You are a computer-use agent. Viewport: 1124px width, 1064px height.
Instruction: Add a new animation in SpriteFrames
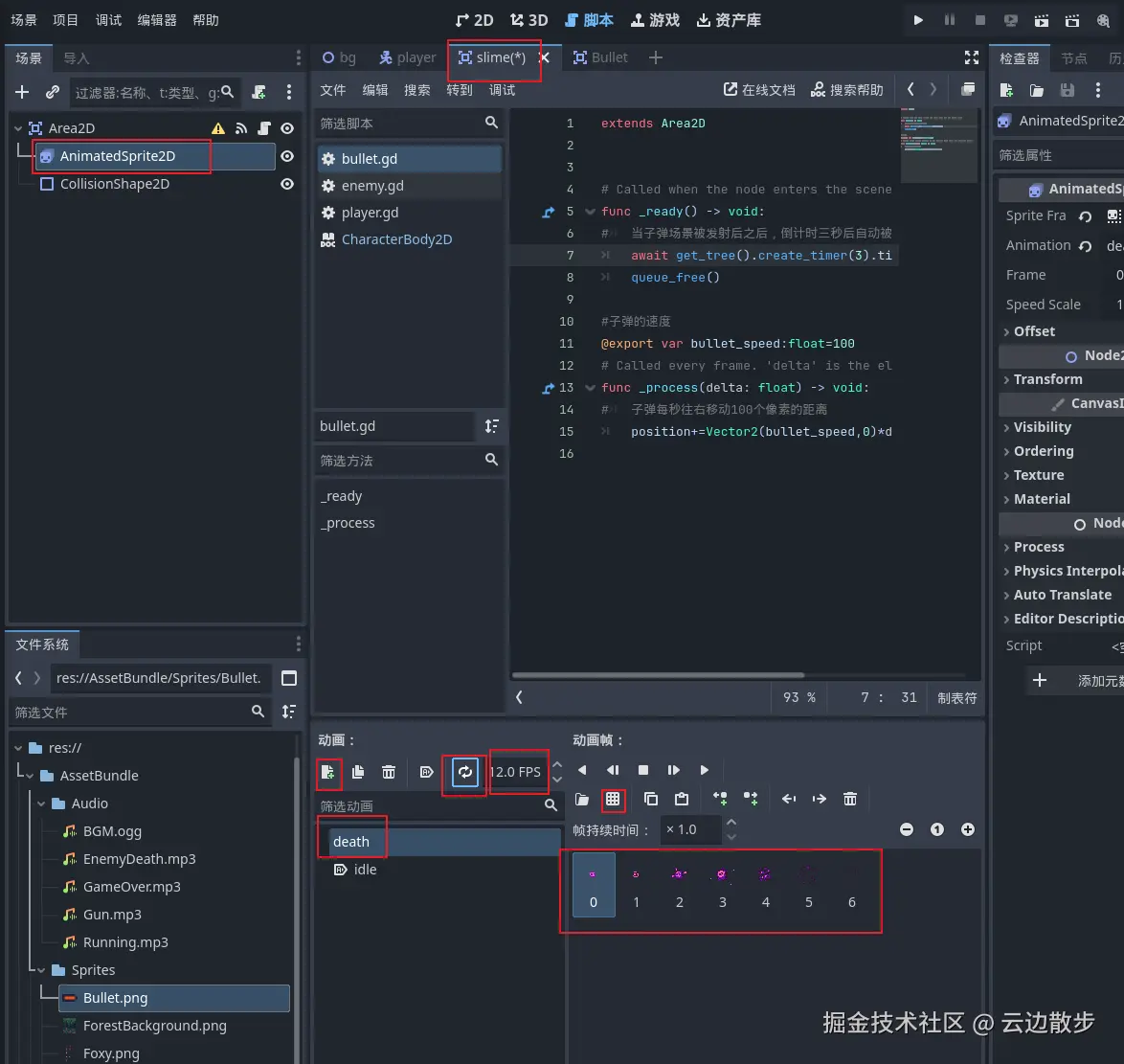328,772
